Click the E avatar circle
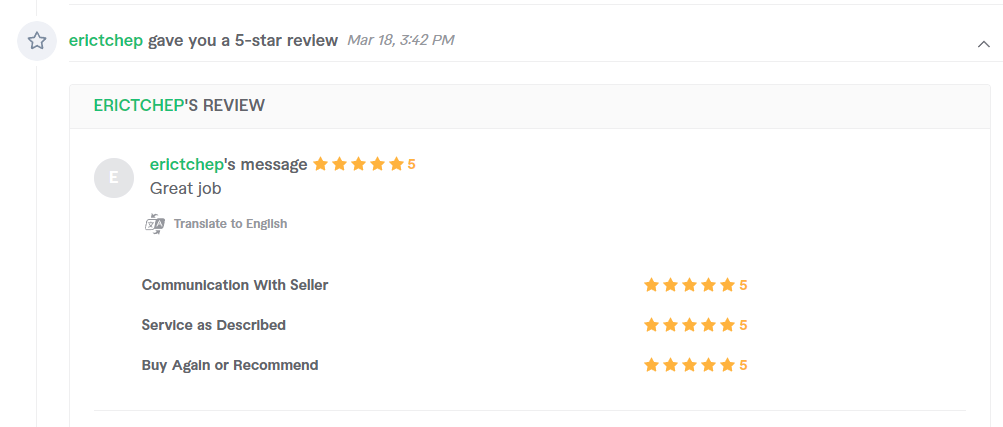Image resolution: width=1003 pixels, height=427 pixels. [114, 178]
